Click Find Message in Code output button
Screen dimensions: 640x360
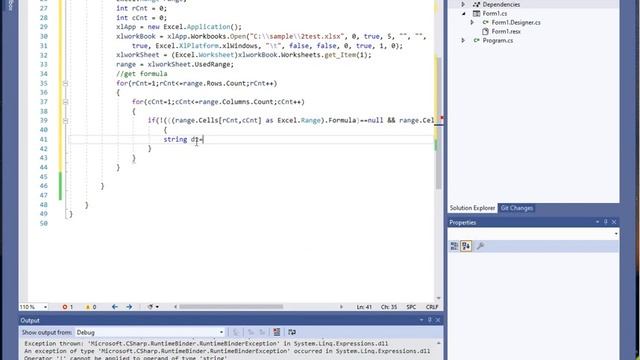[x=236, y=332]
